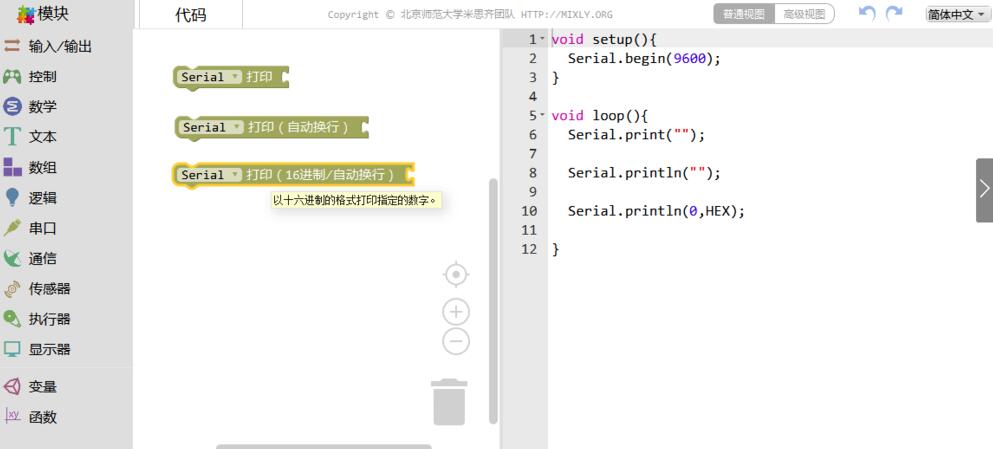This screenshot has width=993, height=449.
Task: Zoom in with the plus icon
Action: coord(455,312)
